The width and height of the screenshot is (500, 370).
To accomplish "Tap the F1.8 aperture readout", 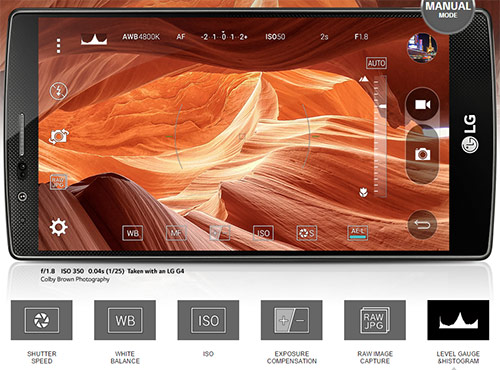I will coord(361,36).
